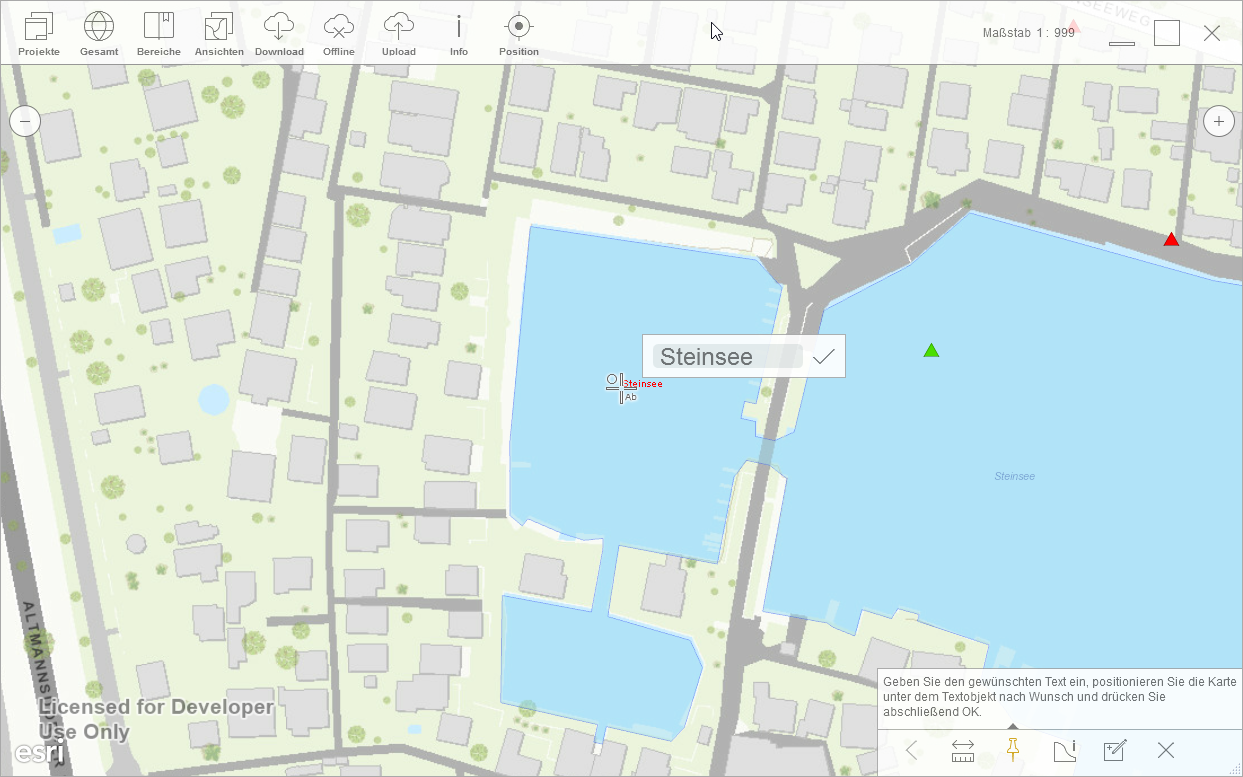Screen dimensions: 1243x777
Task: Open Bereiche bookmarks
Action: click(159, 33)
